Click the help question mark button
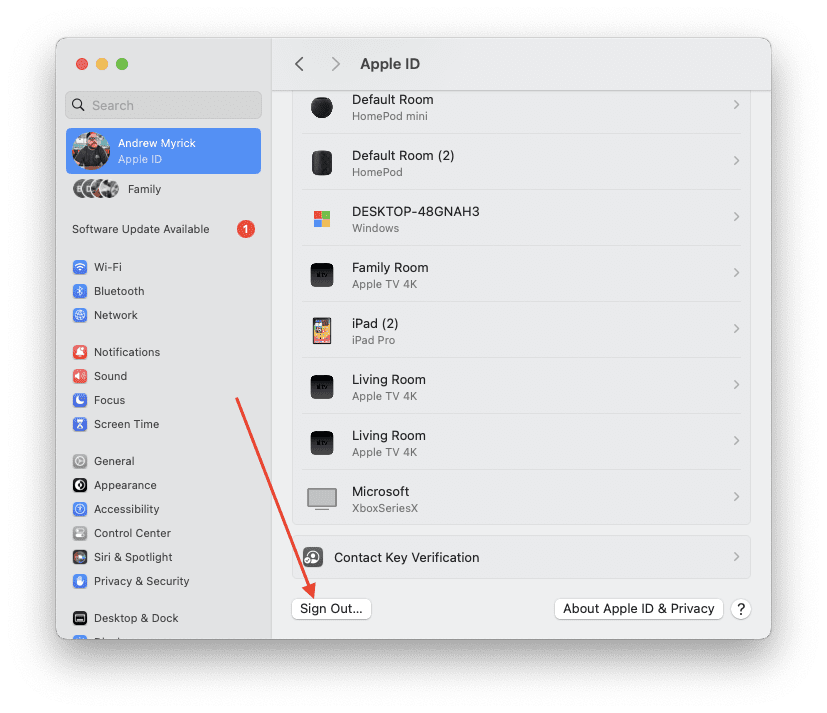This screenshot has height=713, width=827. point(741,609)
